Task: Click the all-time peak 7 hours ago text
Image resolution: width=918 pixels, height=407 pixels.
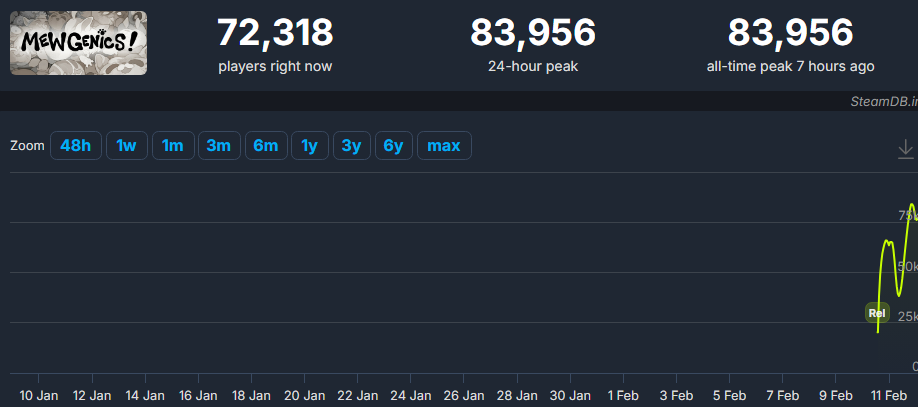Action: click(x=790, y=66)
